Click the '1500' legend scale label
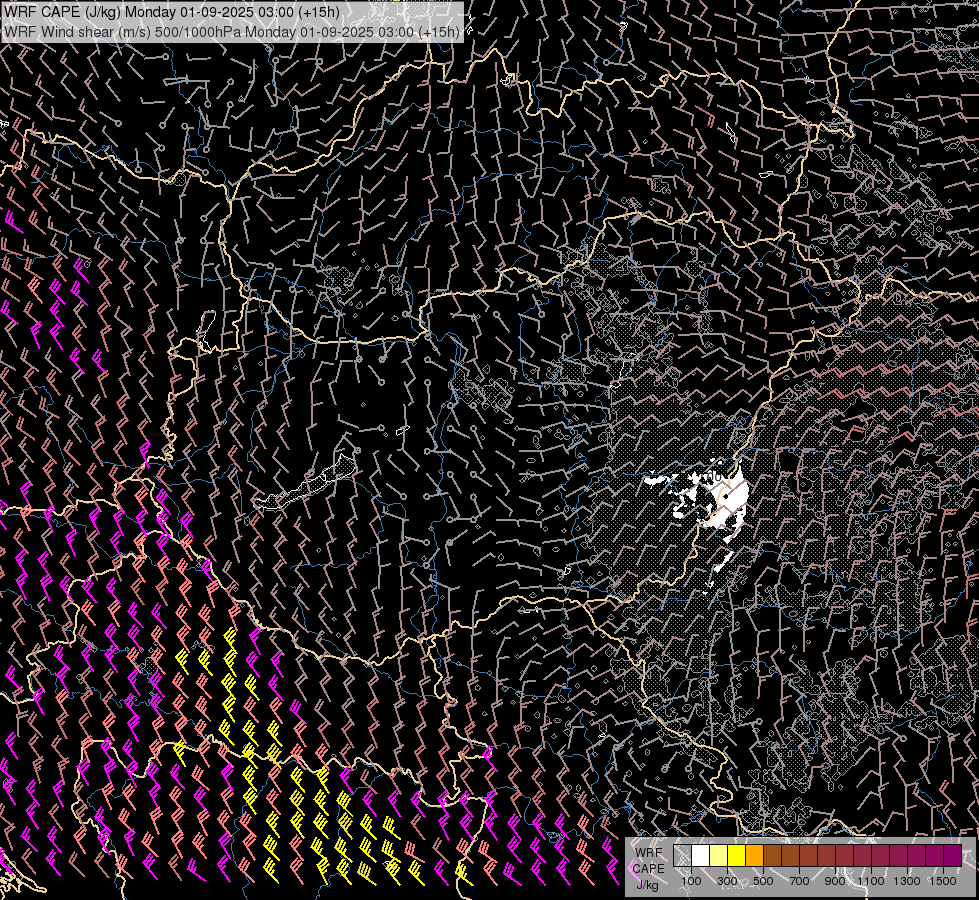The width and height of the screenshot is (979, 900). (943, 881)
